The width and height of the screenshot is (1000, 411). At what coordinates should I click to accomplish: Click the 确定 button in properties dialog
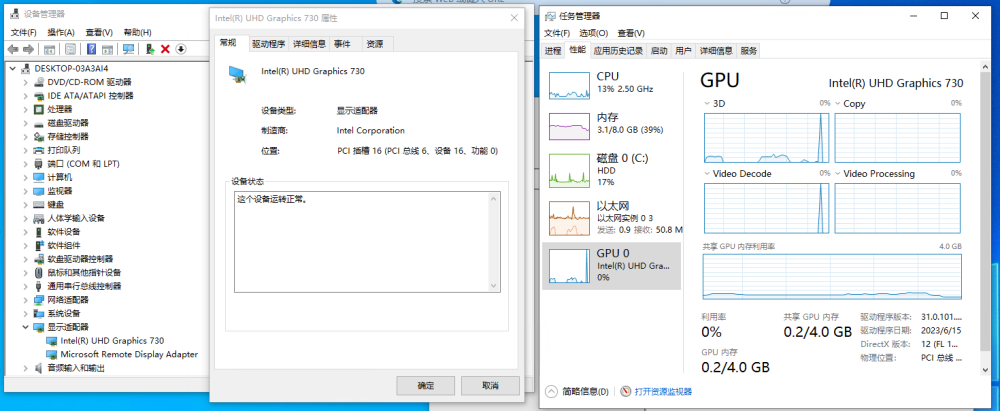[x=425, y=385]
